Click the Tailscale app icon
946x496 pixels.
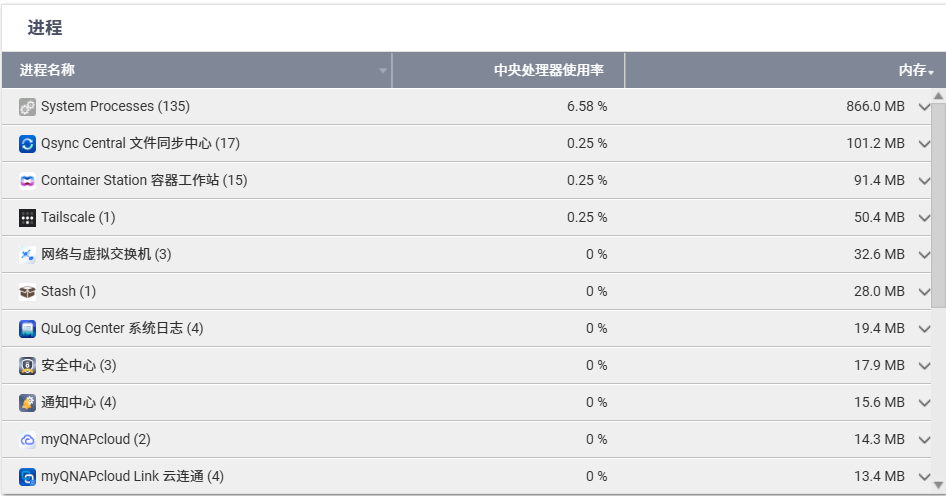tap(27, 218)
